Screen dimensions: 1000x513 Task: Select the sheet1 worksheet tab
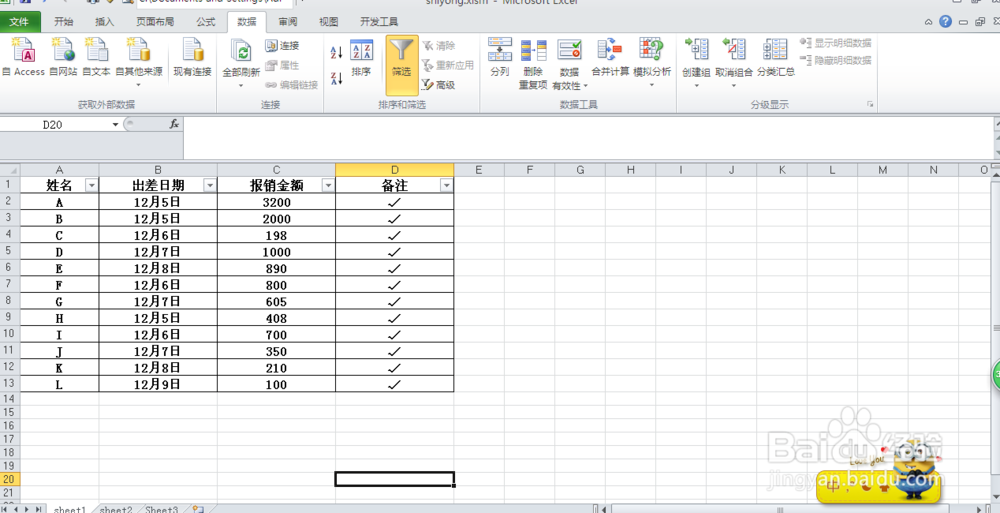point(70,509)
